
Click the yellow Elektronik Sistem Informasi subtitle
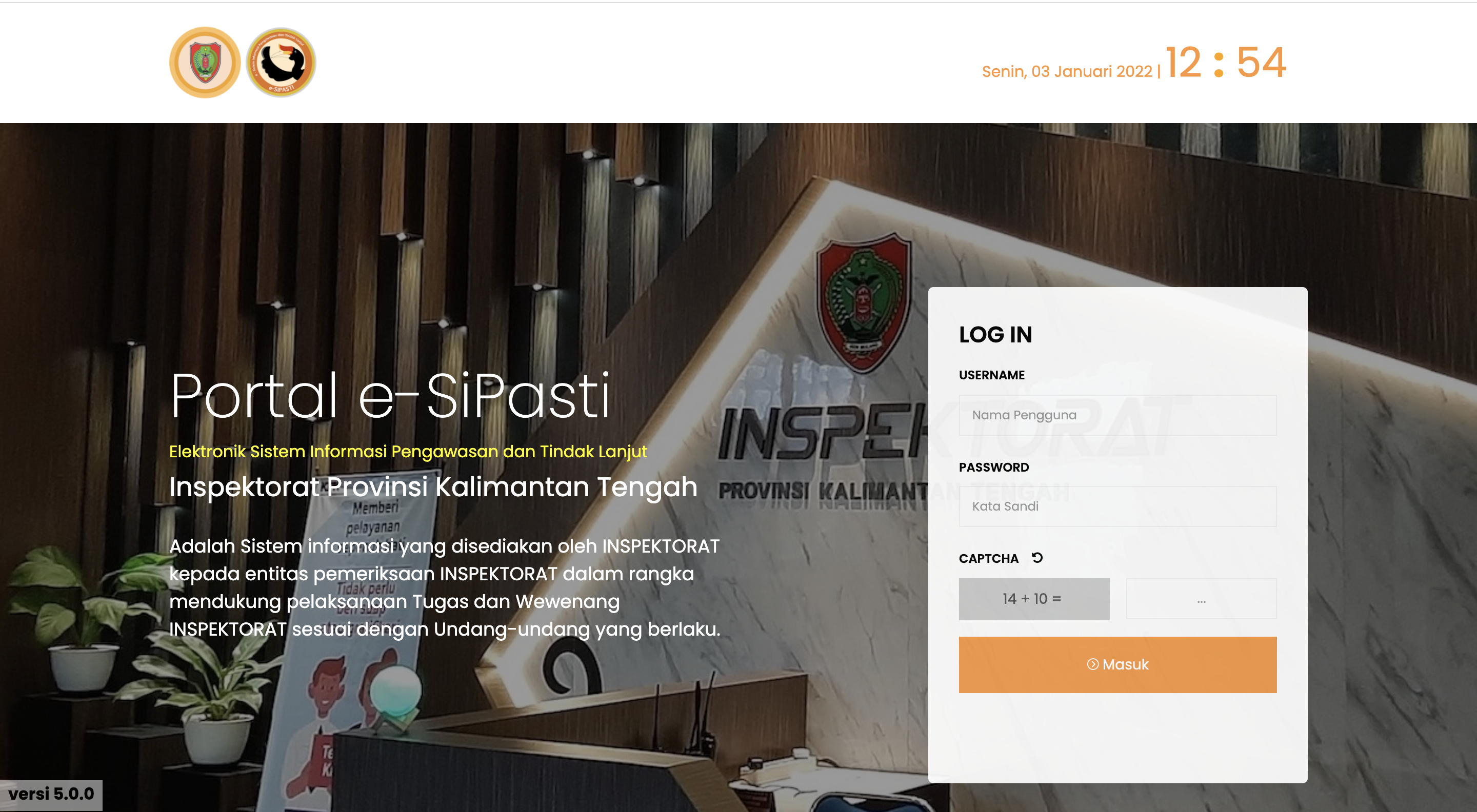click(x=408, y=452)
